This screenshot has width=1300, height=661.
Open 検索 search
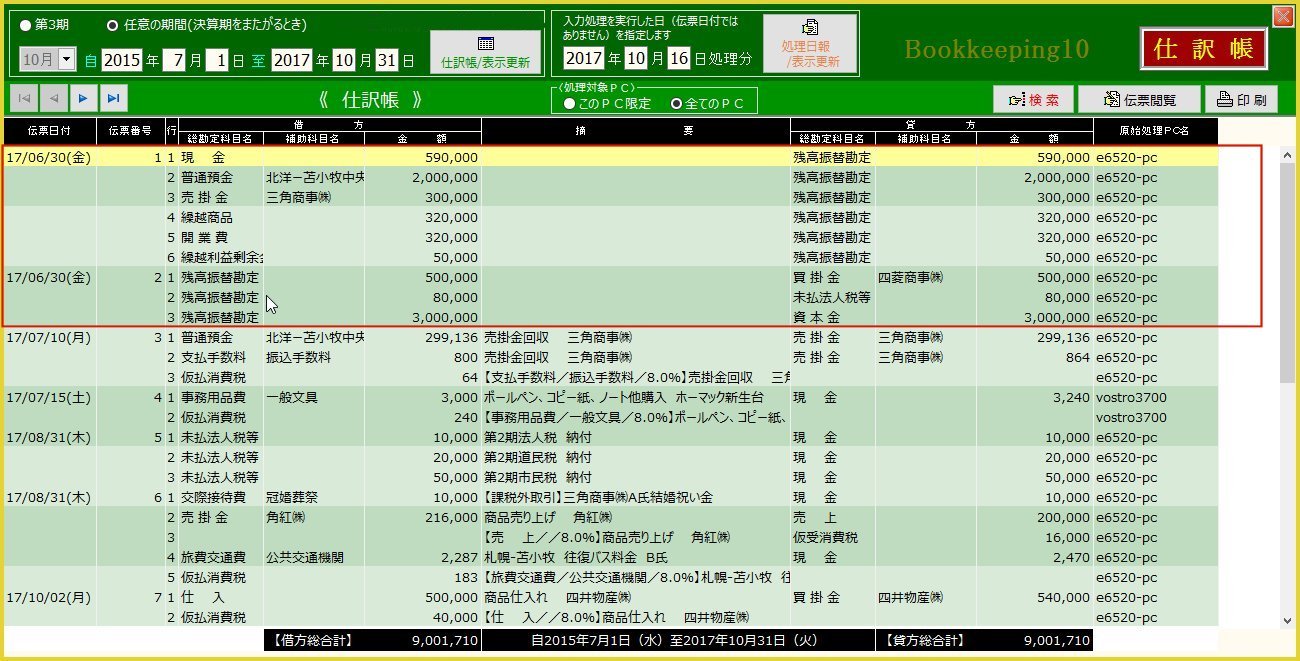[1033, 100]
